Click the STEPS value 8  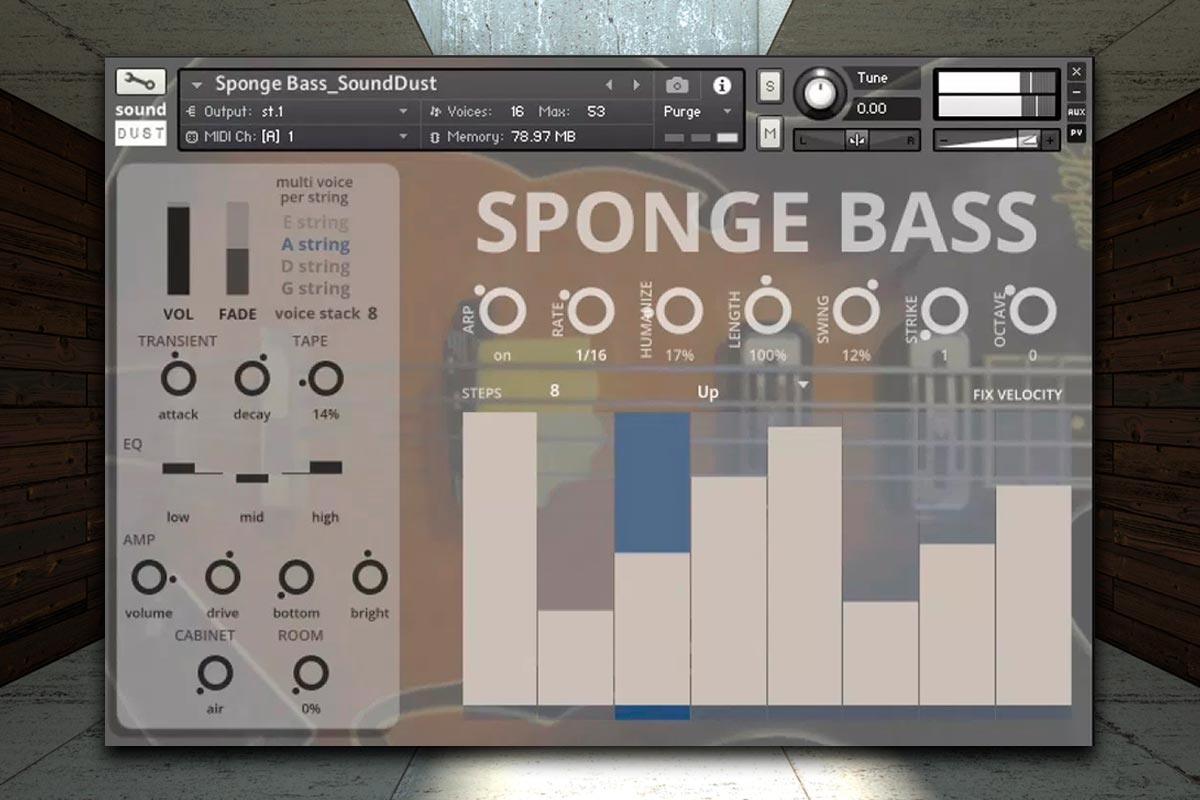(x=554, y=391)
